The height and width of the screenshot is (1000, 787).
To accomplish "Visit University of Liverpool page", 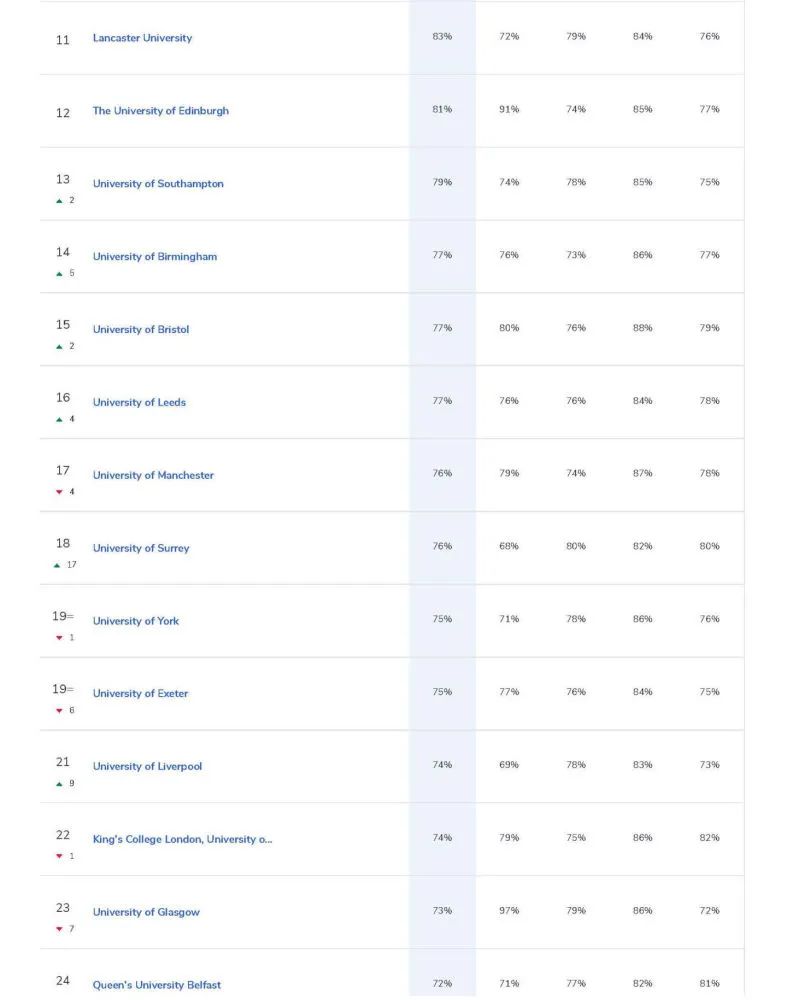I will (x=147, y=767).
